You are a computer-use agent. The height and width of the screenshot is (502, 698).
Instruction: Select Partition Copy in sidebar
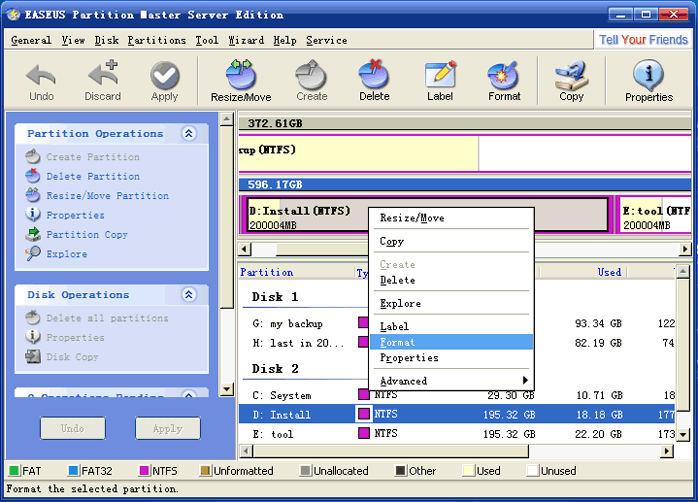77,234
